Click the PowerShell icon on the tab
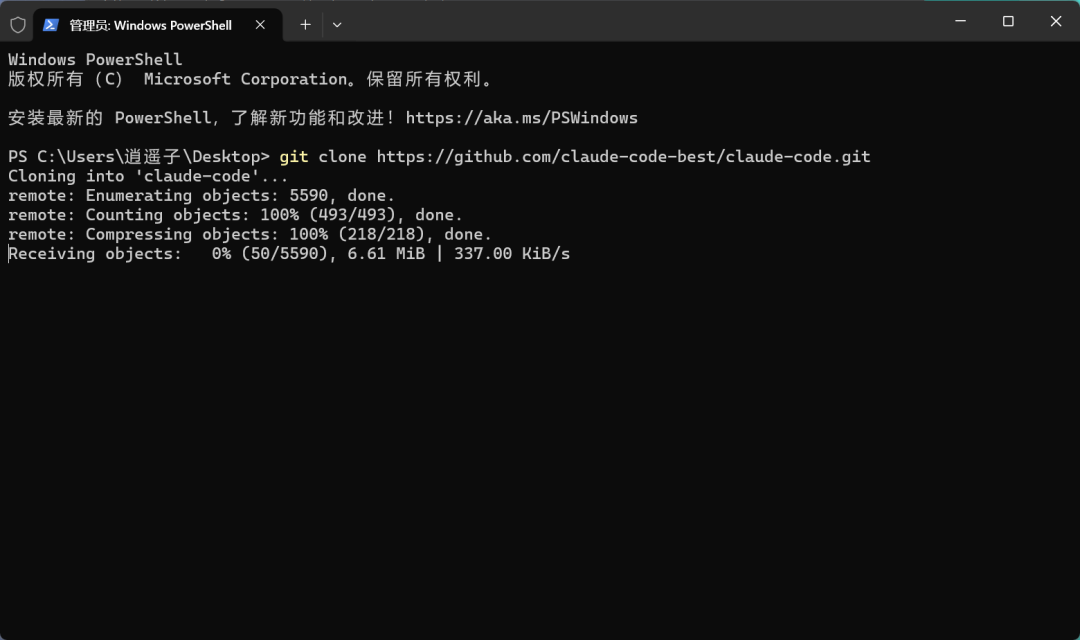 tap(50, 25)
